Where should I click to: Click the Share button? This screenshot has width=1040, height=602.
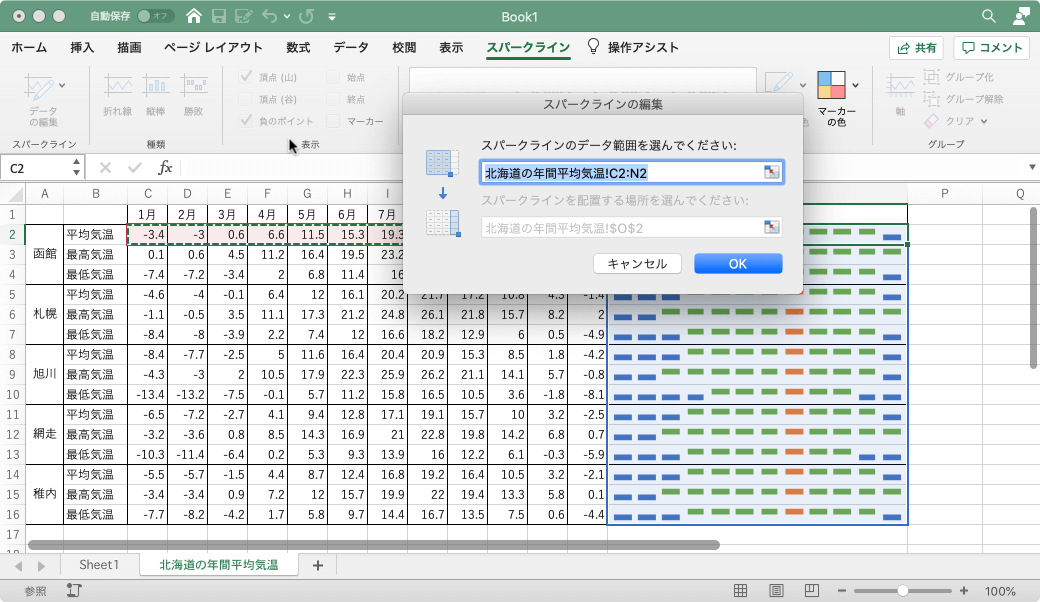click(x=917, y=48)
